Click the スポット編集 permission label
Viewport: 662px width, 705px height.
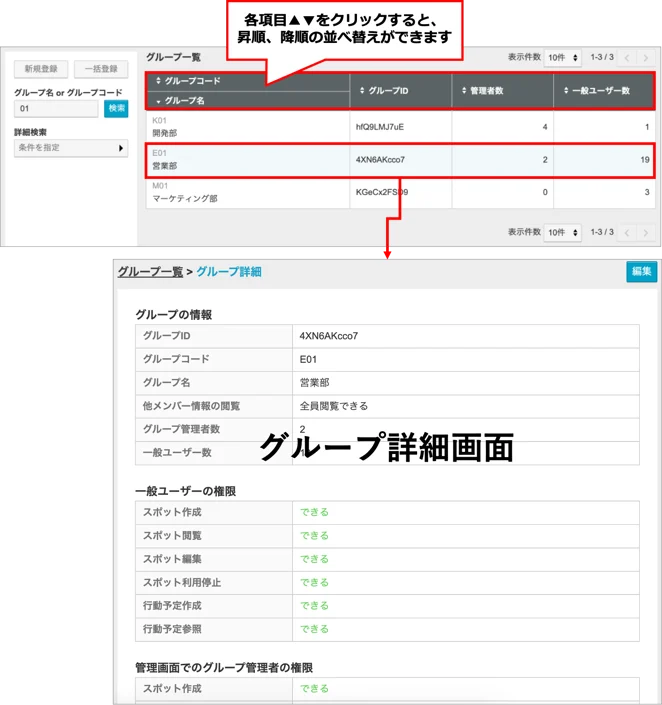(172, 559)
